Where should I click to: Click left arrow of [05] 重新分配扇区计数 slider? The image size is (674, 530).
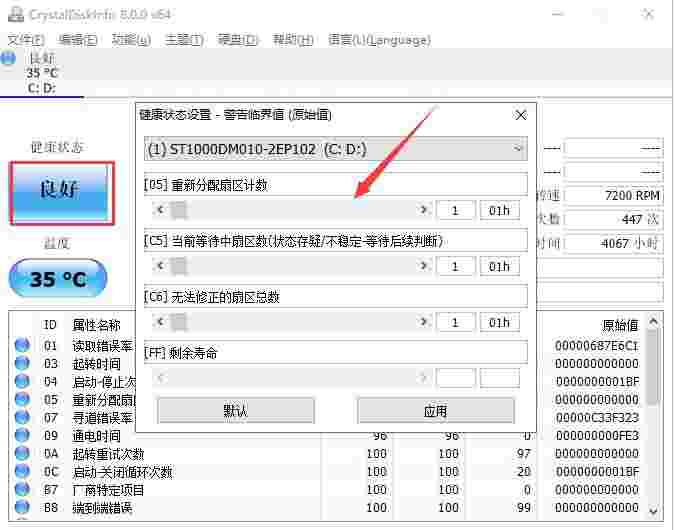point(160,210)
